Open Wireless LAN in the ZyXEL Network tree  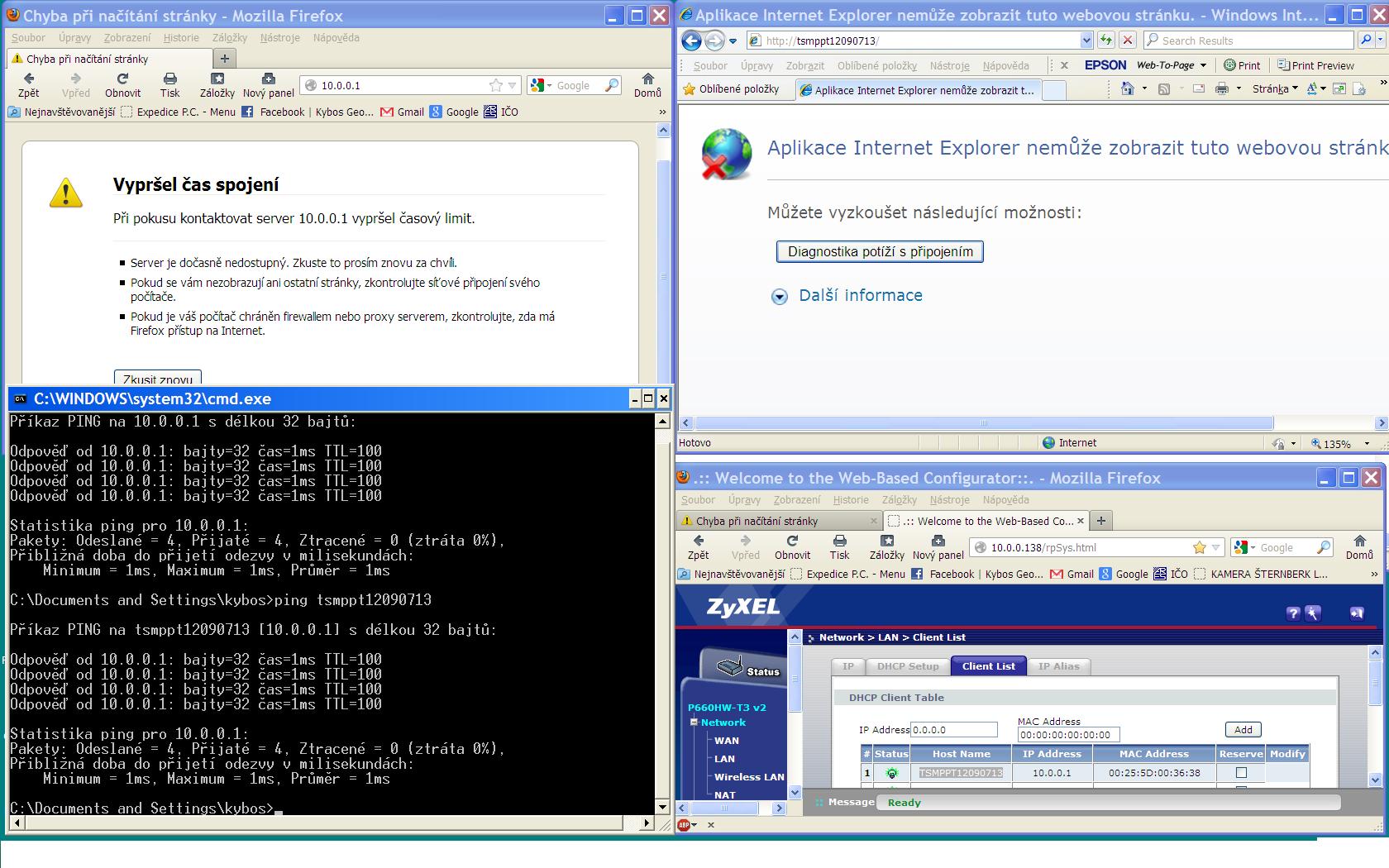point(749,777)
